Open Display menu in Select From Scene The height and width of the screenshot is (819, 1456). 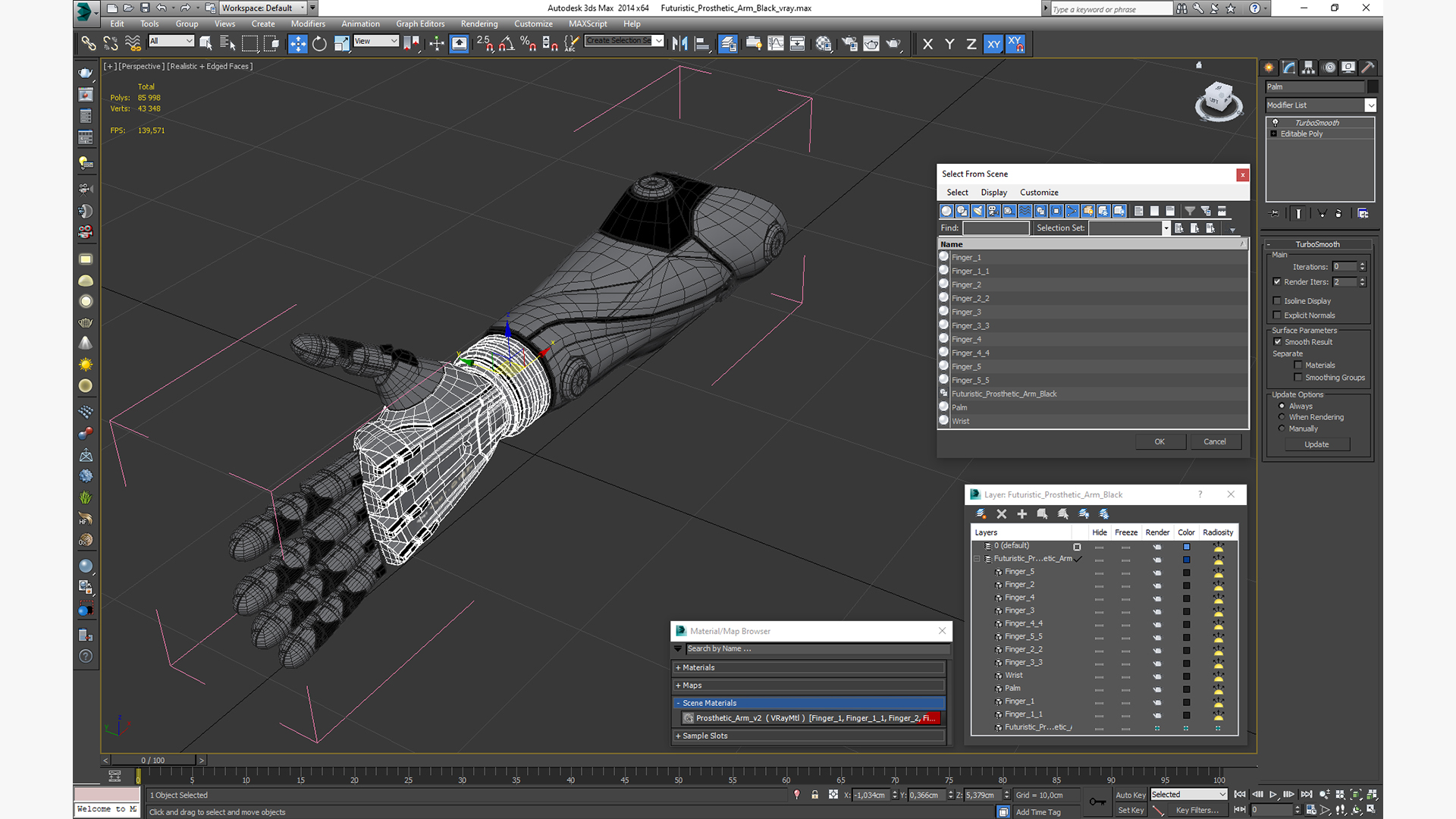click(993, 193)
